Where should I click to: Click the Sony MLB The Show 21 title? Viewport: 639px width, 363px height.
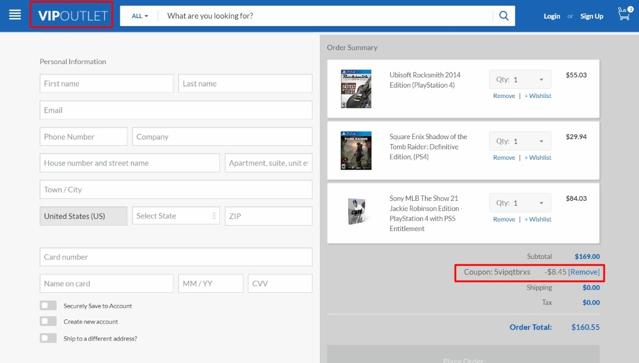[425, 213]
